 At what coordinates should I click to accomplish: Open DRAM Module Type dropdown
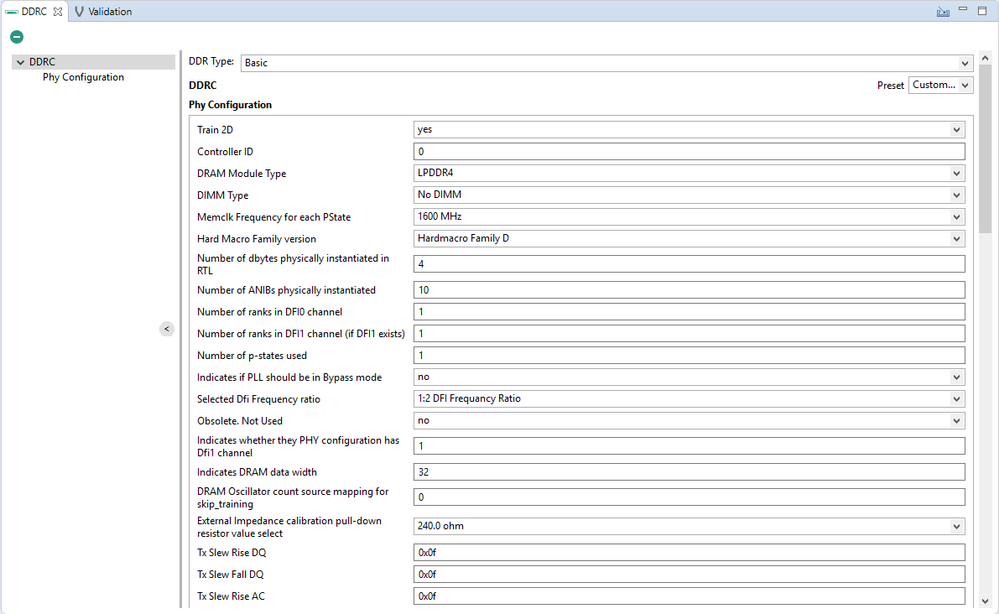[x=956, y=173]
